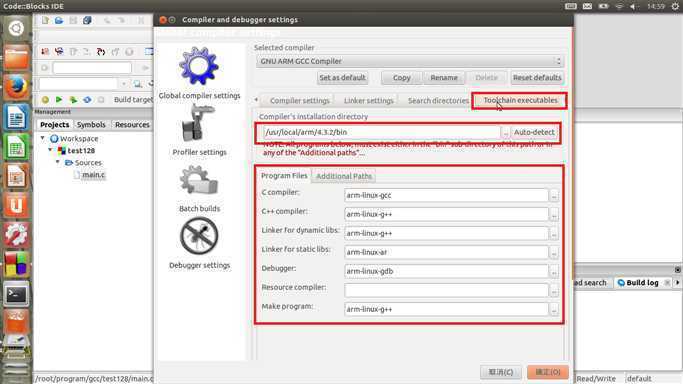Select the Program Files tab

pos(284,176)
